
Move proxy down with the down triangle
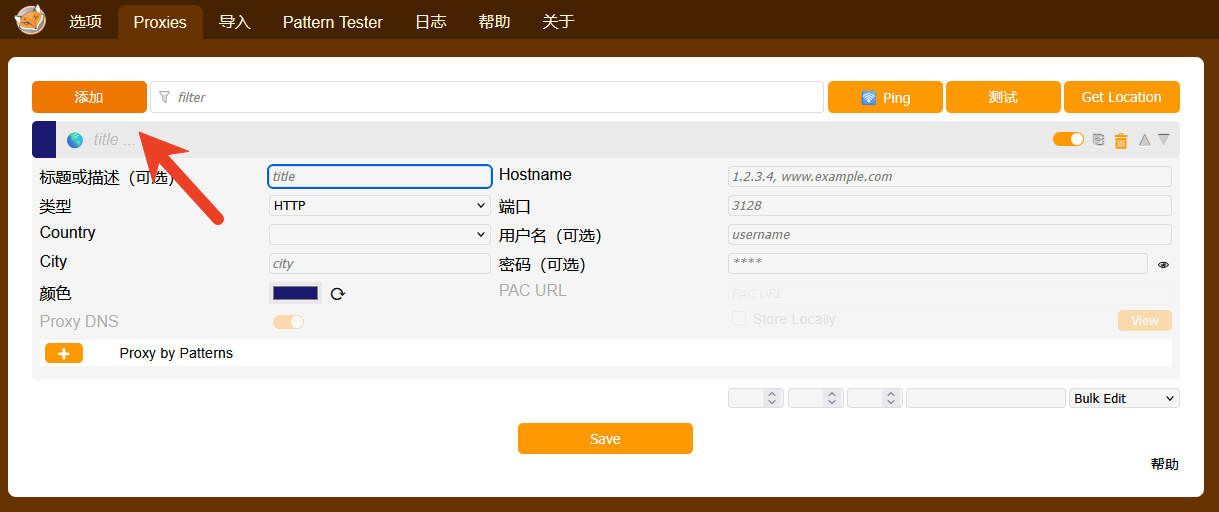[1163, 140]
